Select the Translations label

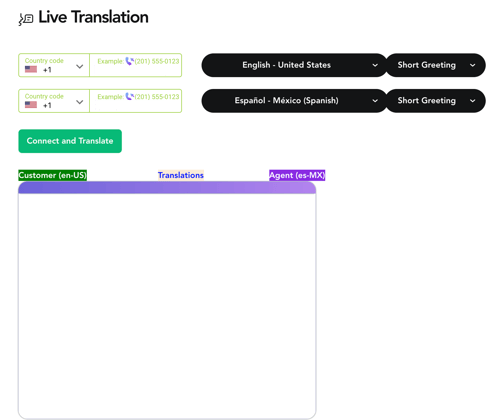click(181, 175)
